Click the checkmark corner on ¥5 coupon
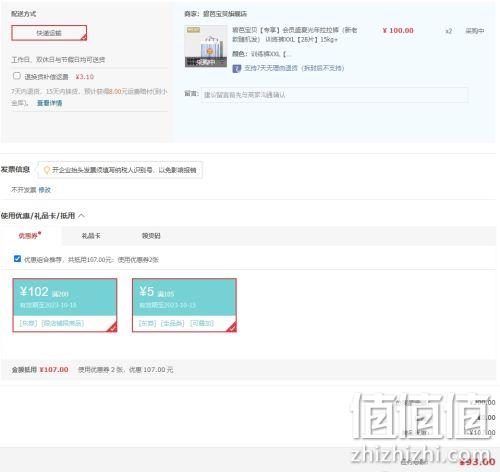 232,327
